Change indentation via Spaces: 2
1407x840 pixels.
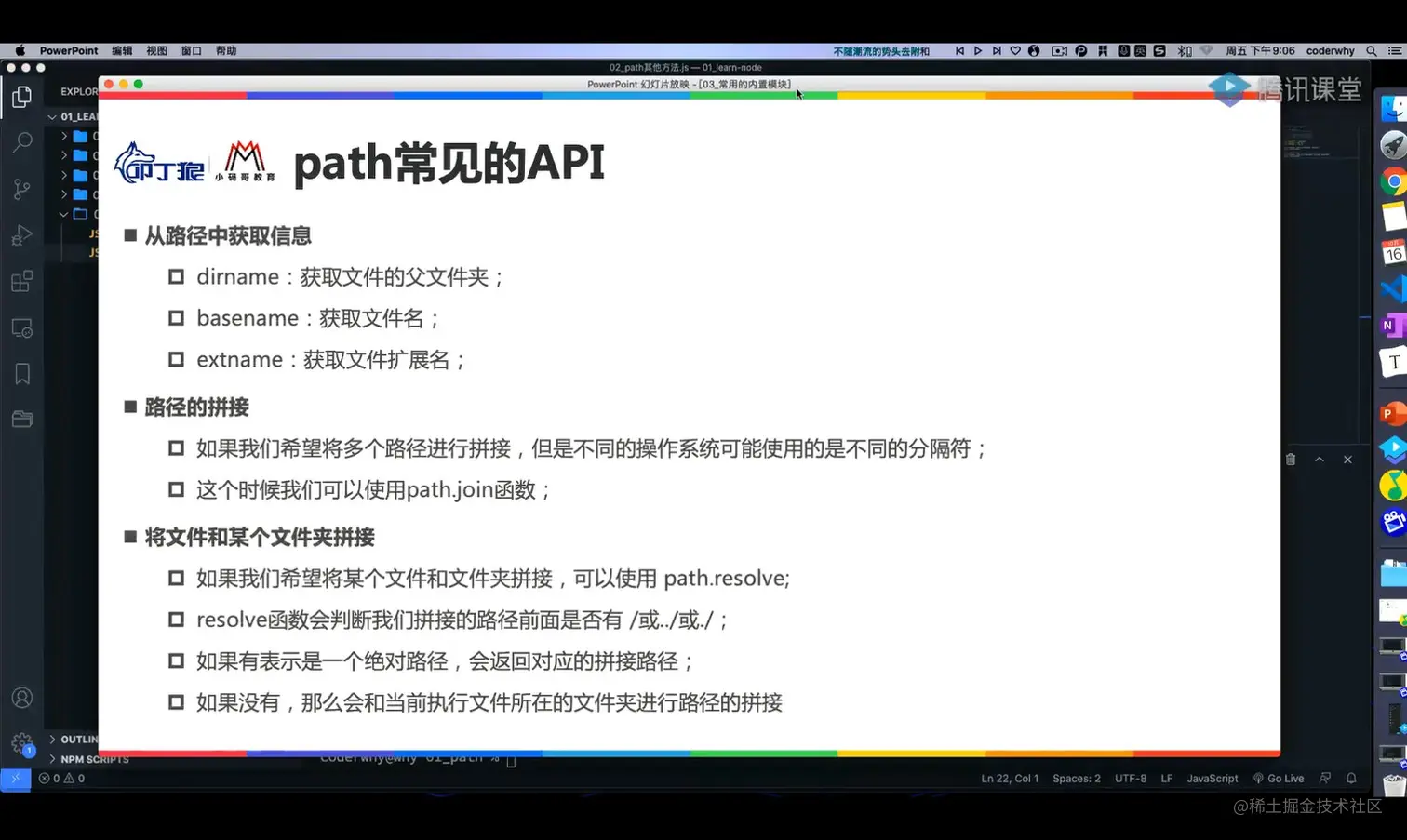click(x=1077, y=779)
